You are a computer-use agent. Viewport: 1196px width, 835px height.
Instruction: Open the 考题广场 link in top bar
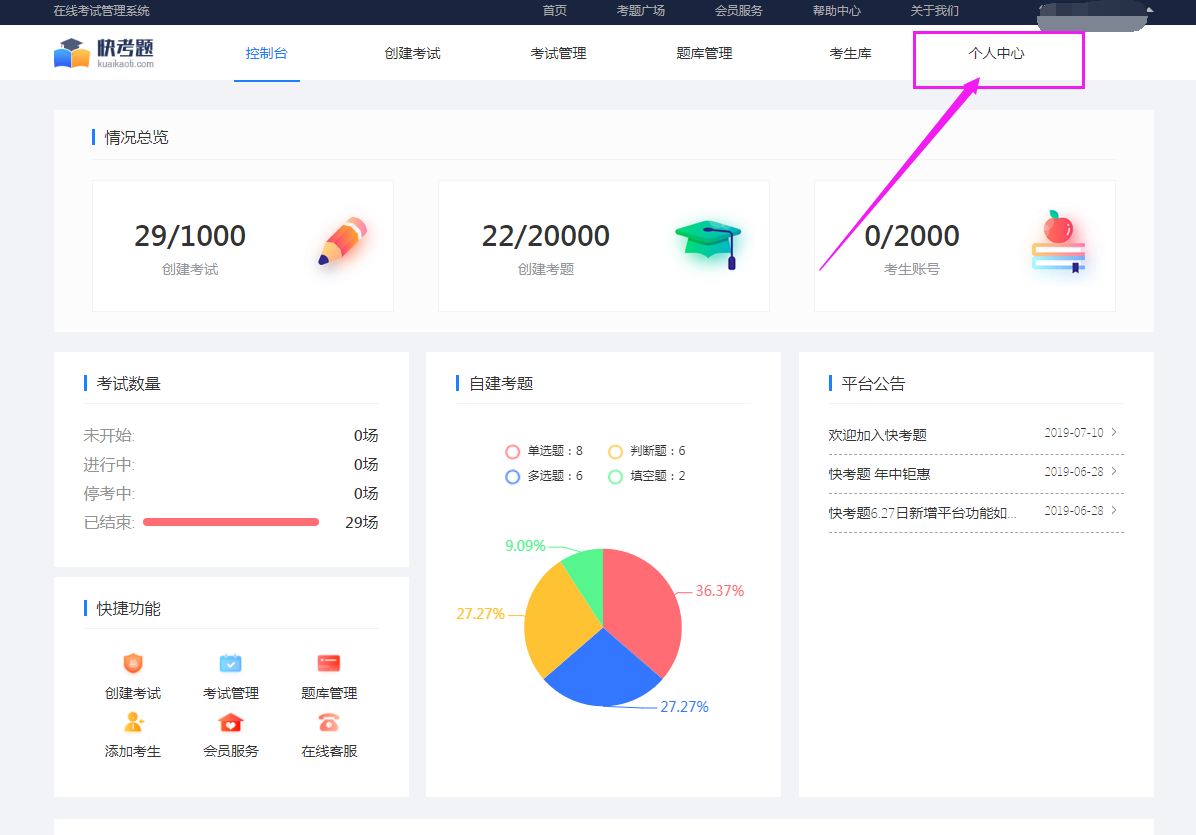pyautogui.click(x=641, y=11)
